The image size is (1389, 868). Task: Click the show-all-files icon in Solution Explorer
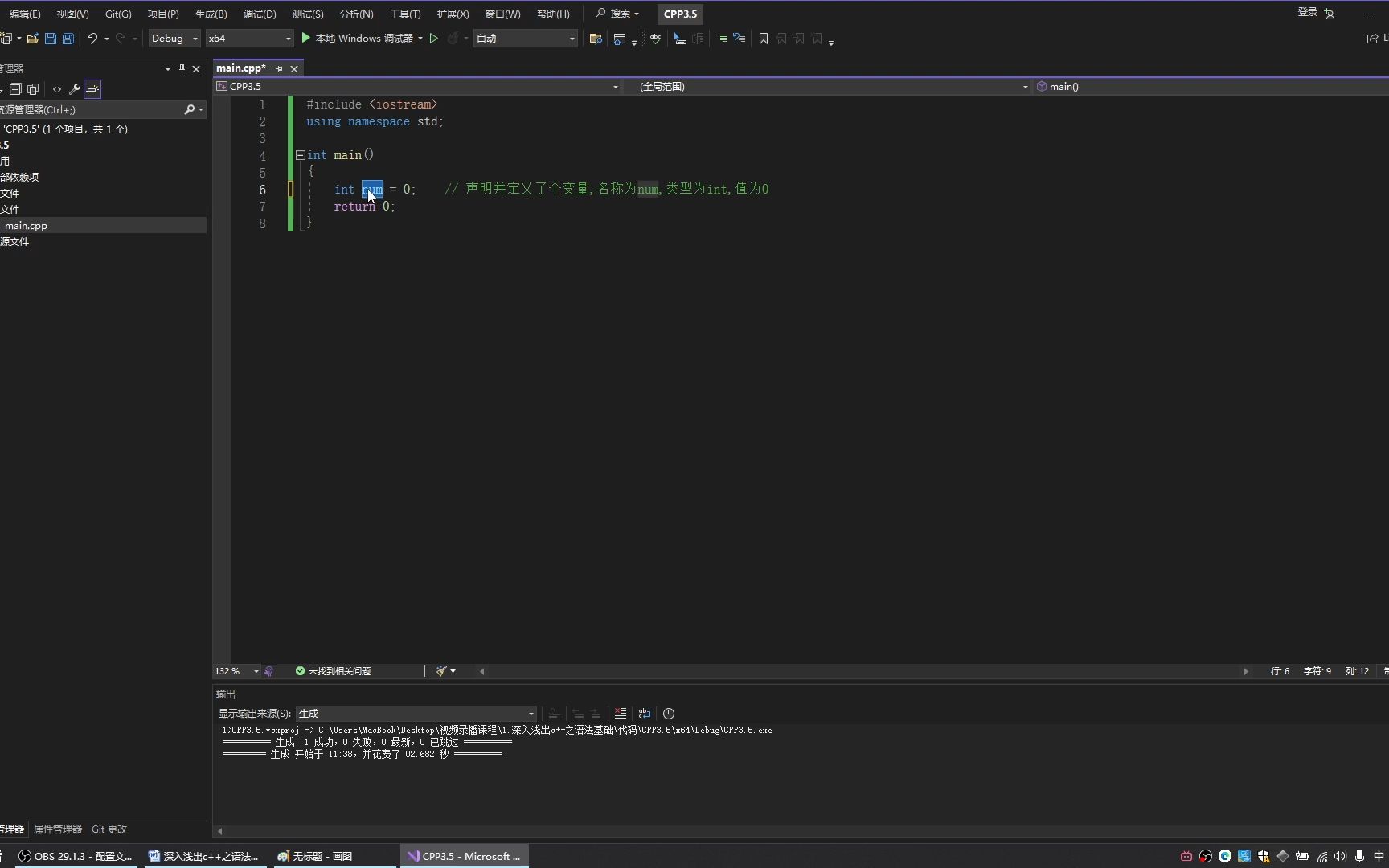(x=33, y=89)
